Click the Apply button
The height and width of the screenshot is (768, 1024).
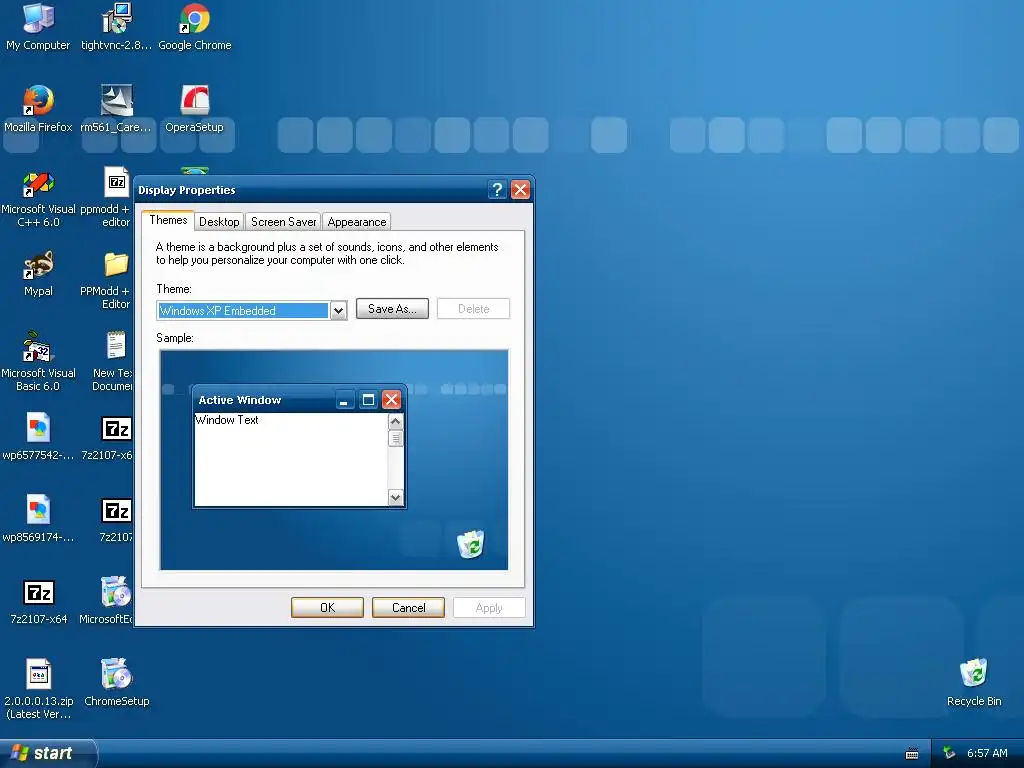pyautogui.click(x=489, y=607)
